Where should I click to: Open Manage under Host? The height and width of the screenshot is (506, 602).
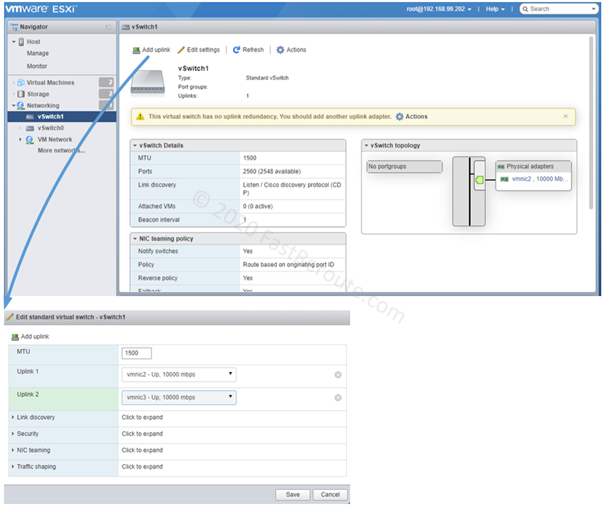pyautogui.click(x=38, y=53)
